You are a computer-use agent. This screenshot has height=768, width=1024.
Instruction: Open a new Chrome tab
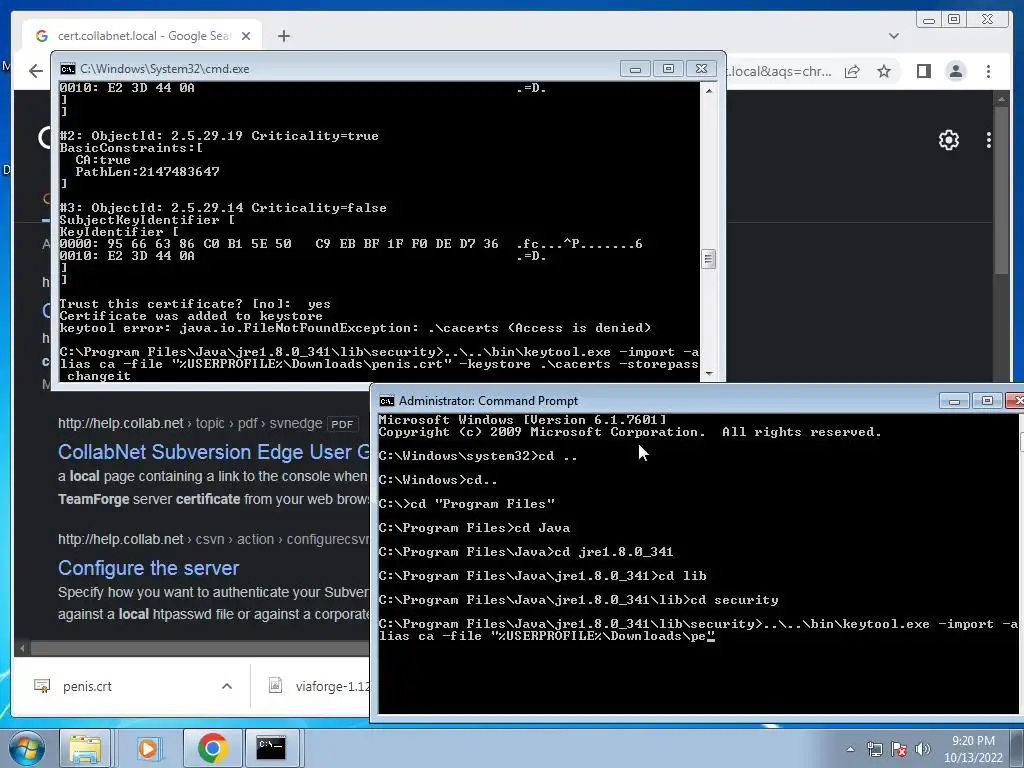283,36
